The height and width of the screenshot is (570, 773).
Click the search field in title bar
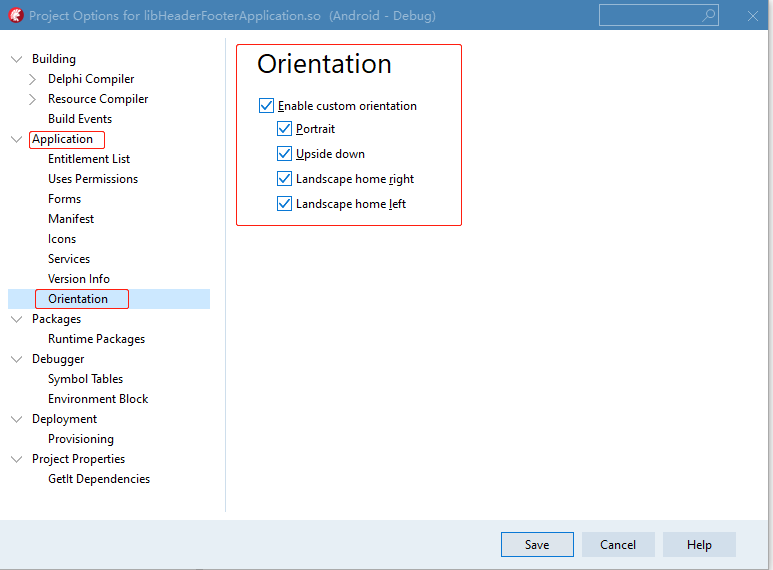pos(650,15)
